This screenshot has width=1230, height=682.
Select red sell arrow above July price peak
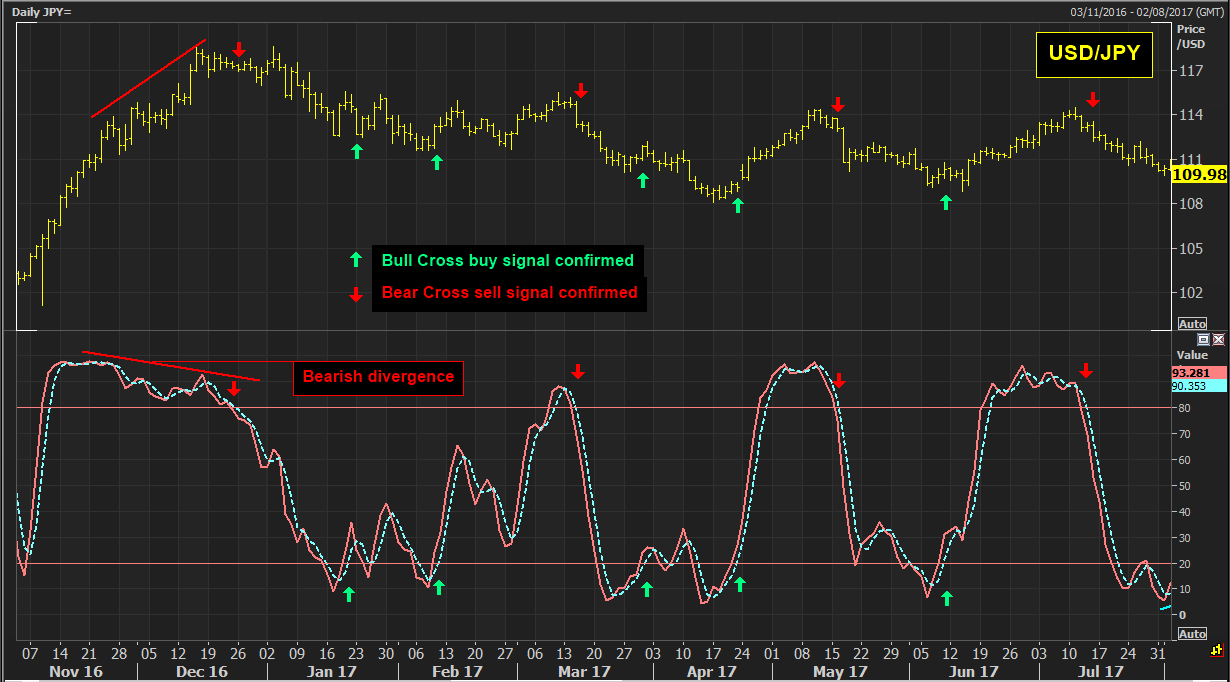point(1093,99)
